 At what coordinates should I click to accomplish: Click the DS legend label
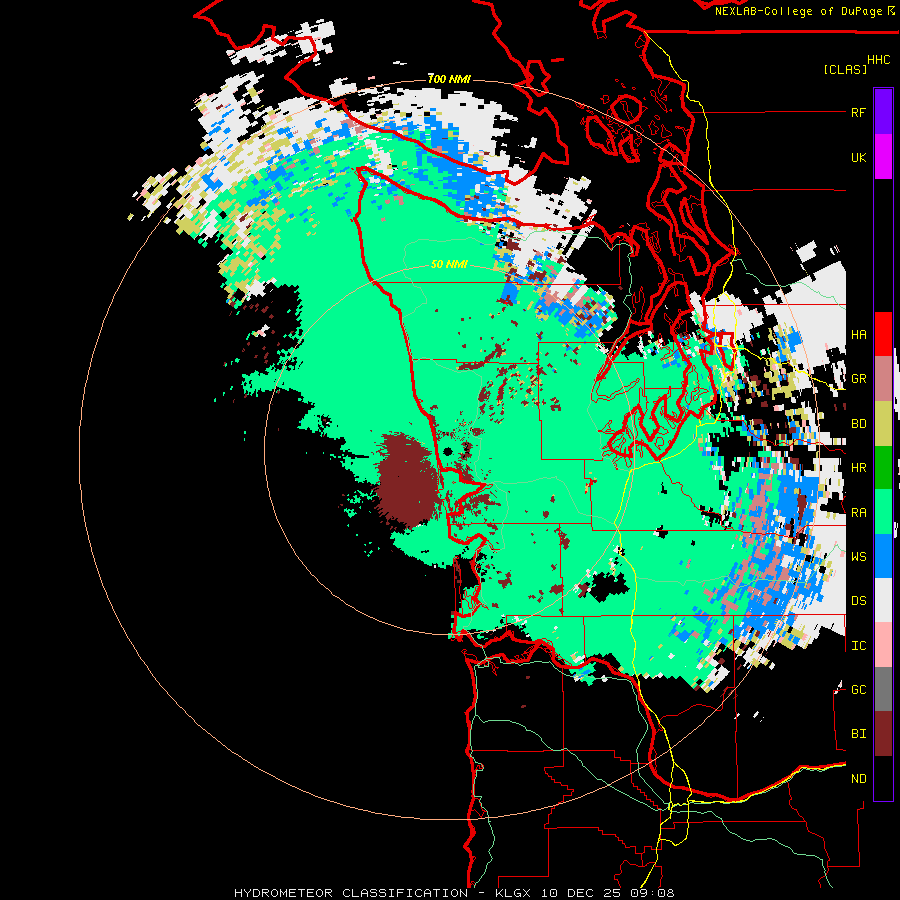point(858,601)
